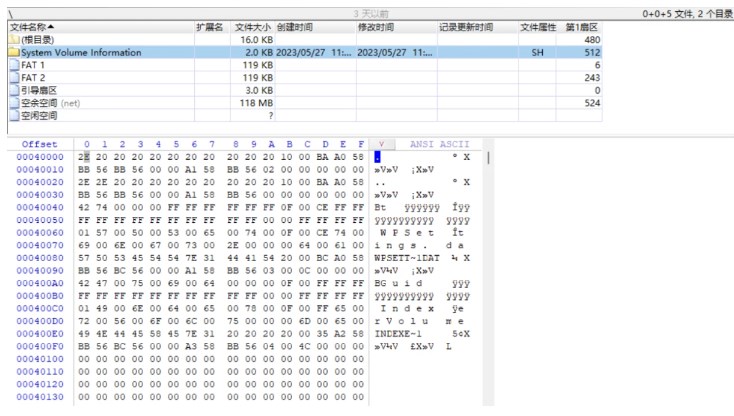Click the highlighted 2E byte at offset 00040000
This screenshot has height=416, width=734.
tap(84, 157)
